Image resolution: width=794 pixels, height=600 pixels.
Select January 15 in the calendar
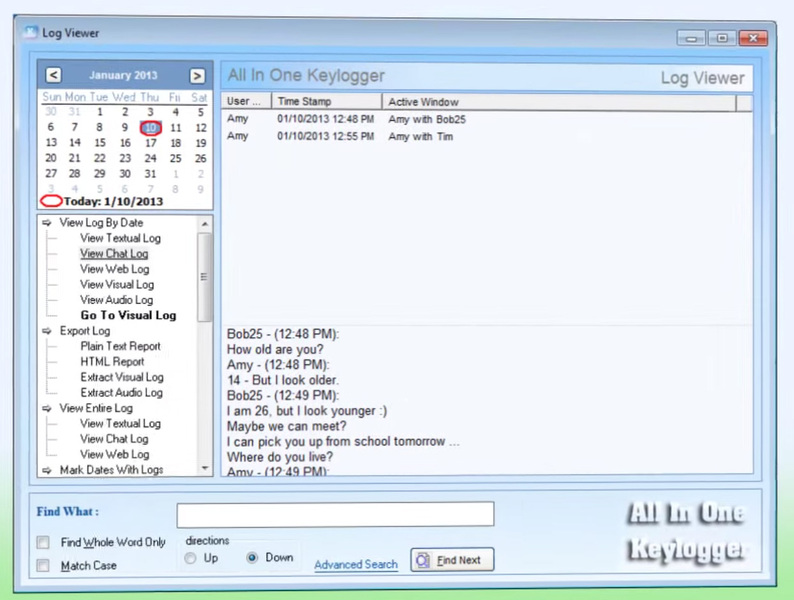tap(100, 143)
